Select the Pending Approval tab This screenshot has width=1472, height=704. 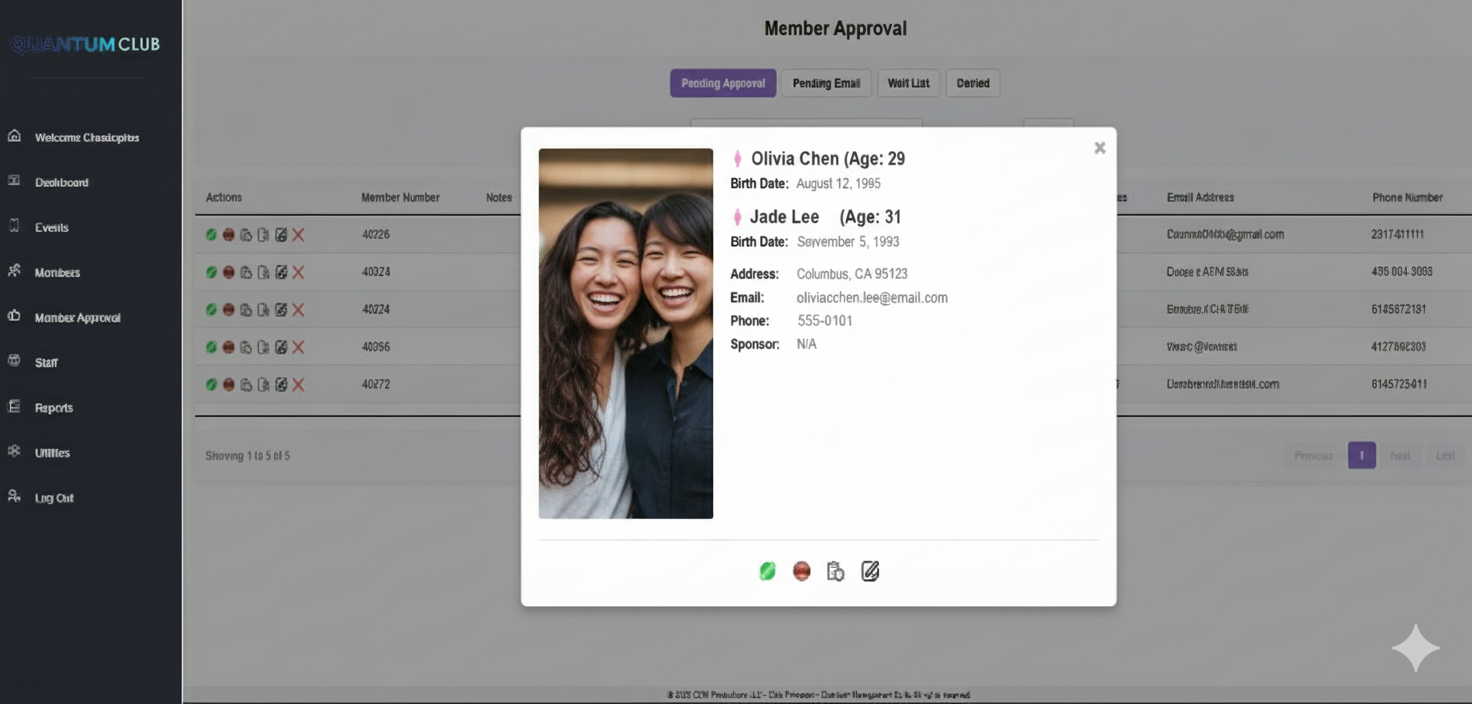point(722,83)
